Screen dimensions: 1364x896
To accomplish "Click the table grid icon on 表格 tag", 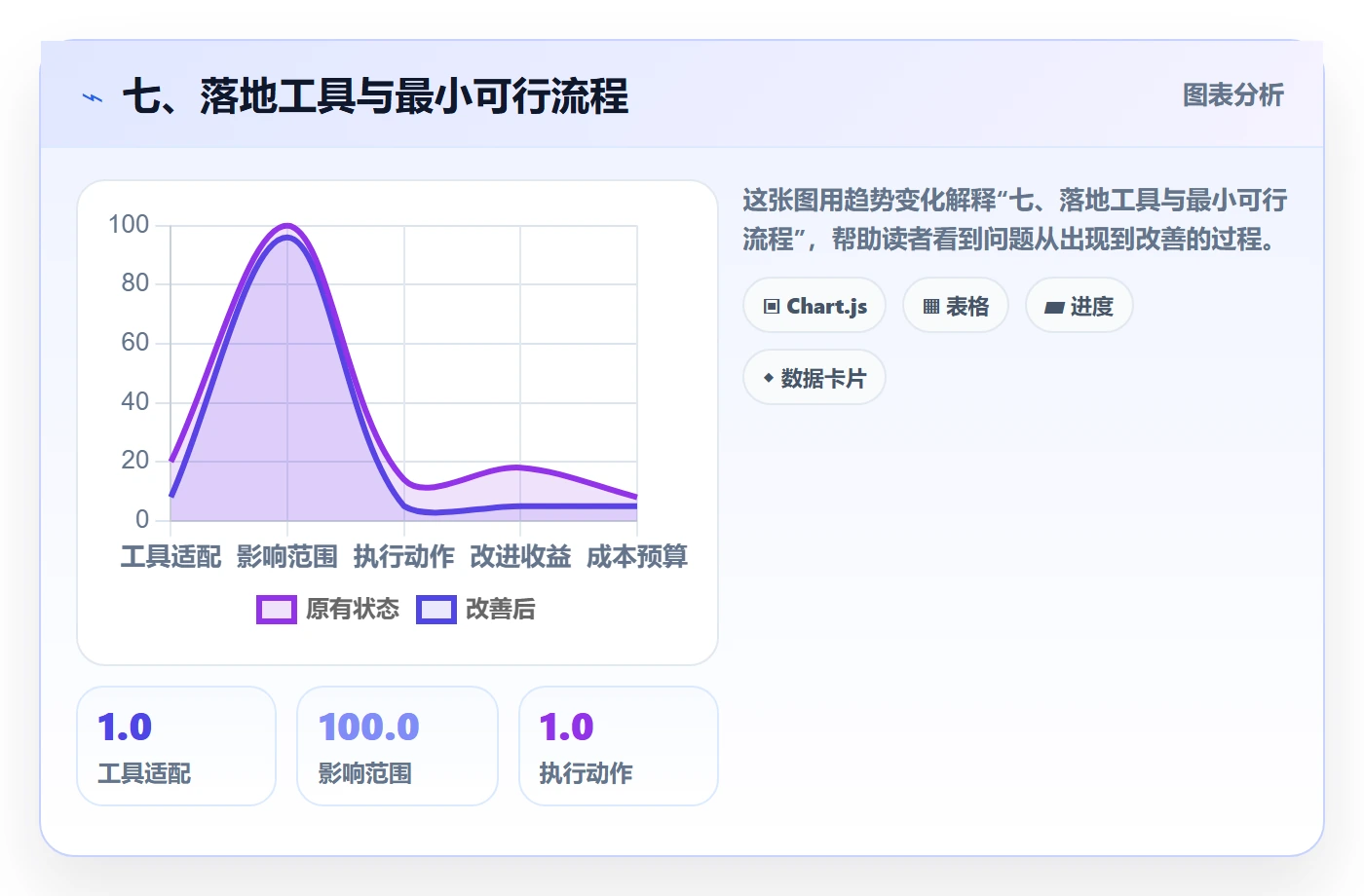I will [x=931, y=307].
